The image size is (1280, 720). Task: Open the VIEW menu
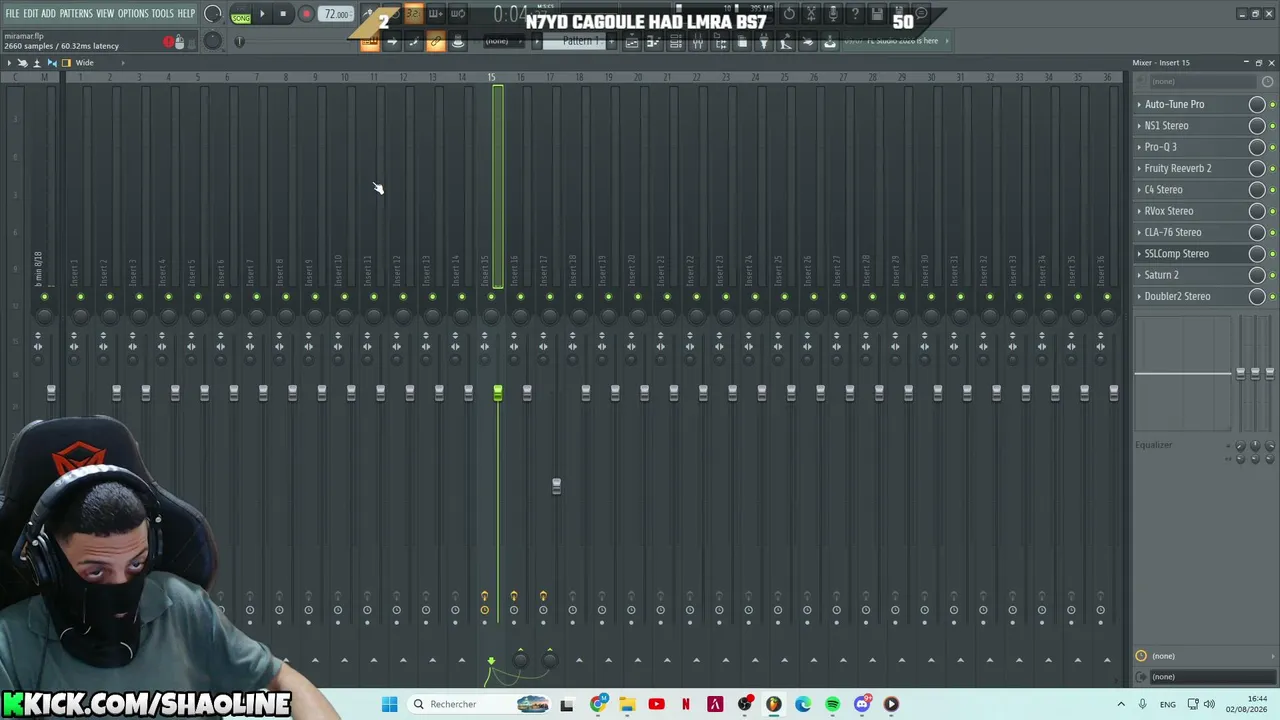coord(105,13)
